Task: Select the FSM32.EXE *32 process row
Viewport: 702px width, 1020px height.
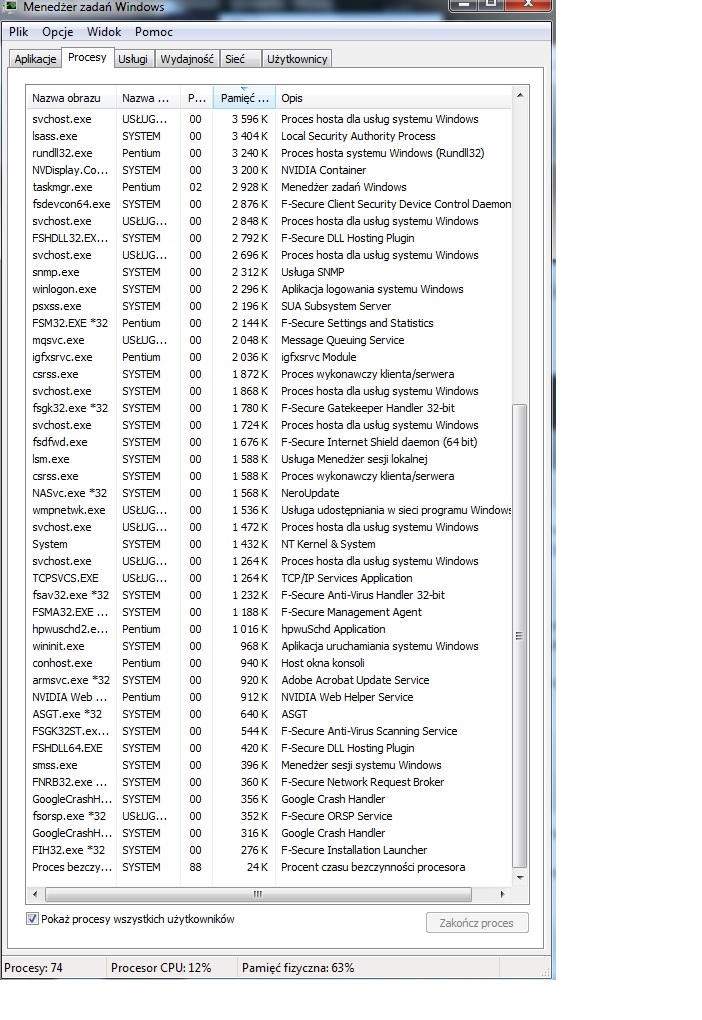Action: 269,323
